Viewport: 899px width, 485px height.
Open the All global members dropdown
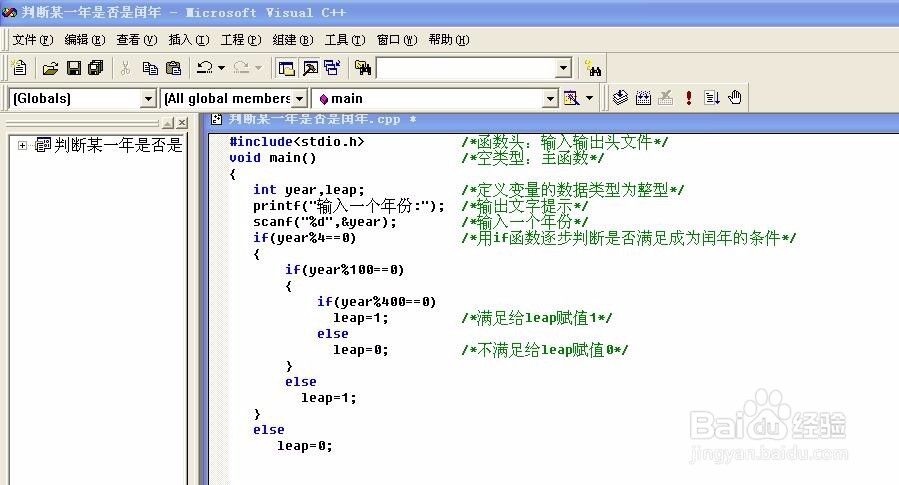coord(299,99)
